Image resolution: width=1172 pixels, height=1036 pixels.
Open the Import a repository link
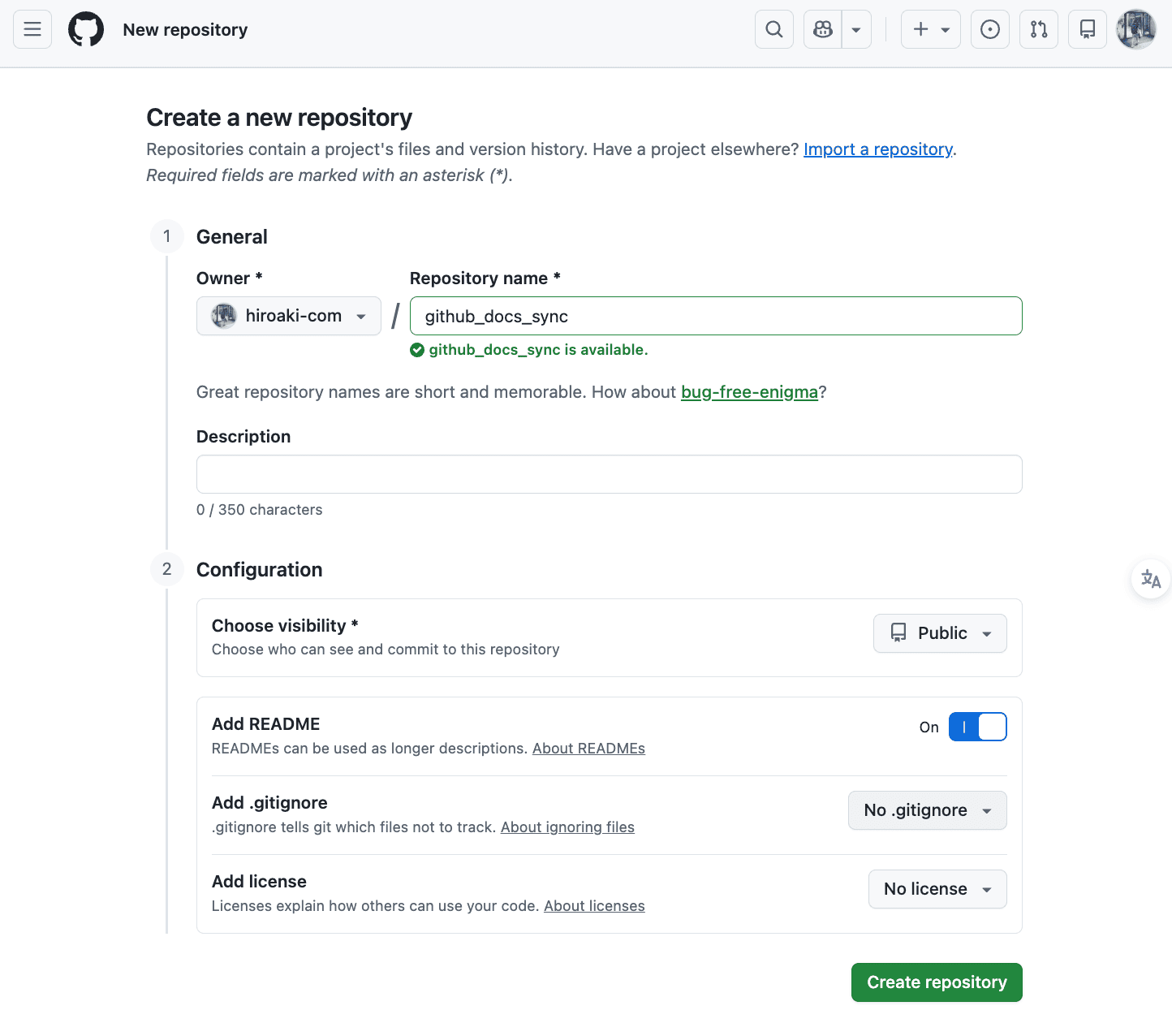[x=877, y=149]
